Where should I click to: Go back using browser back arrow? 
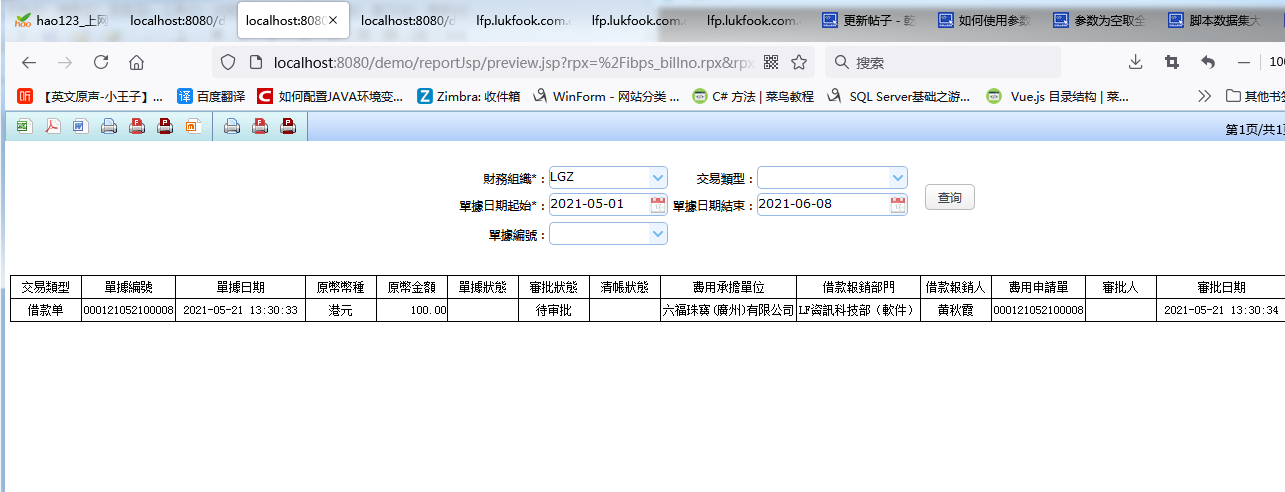[29, 62]
